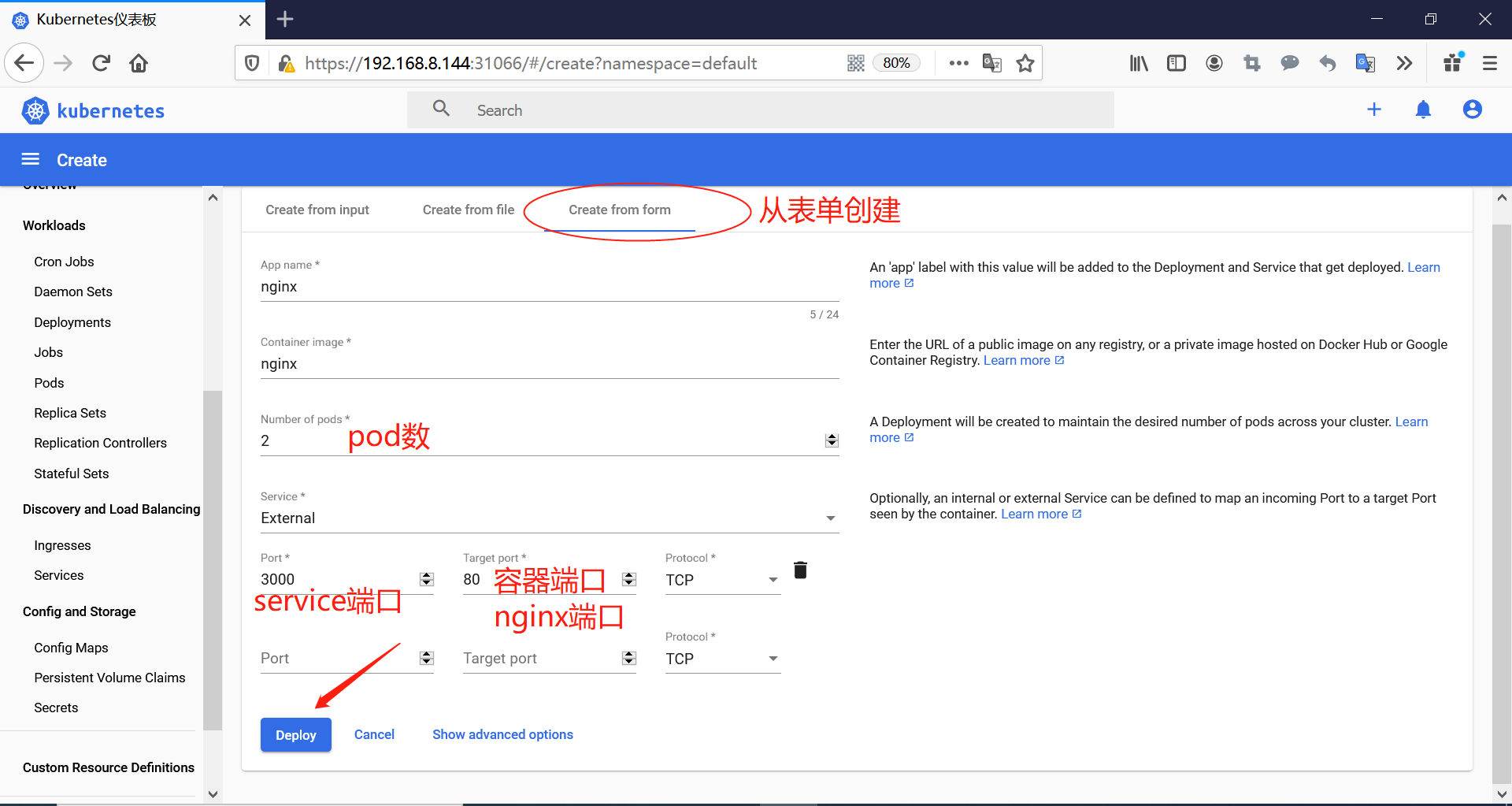This screenshot has height=806, width=1512.
Task: Click the sidebar scroll down arrow
Action: tap(213, 794)
